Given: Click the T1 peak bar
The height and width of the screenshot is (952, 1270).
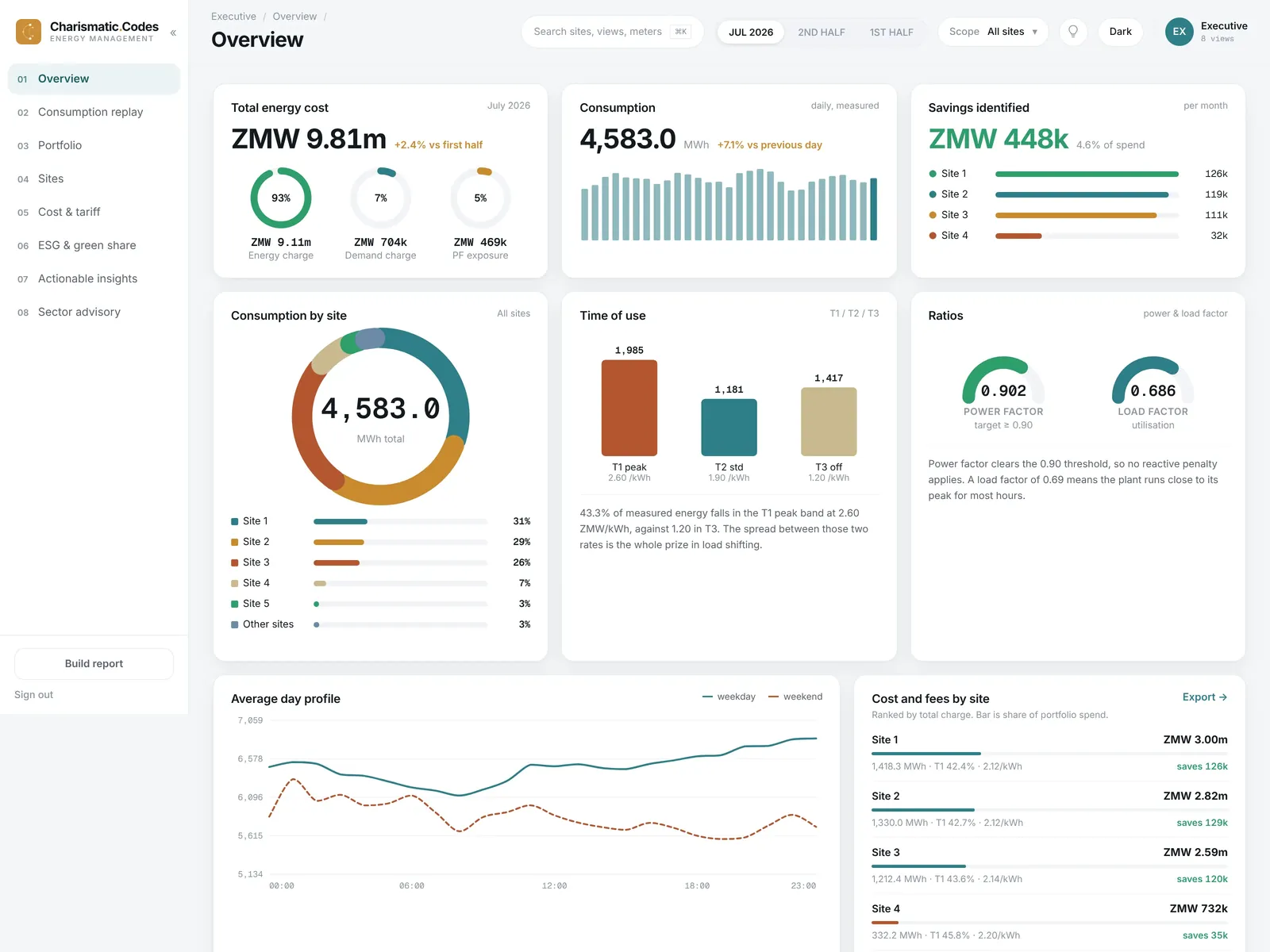Looking at the screenshot, I should (629, 408).
